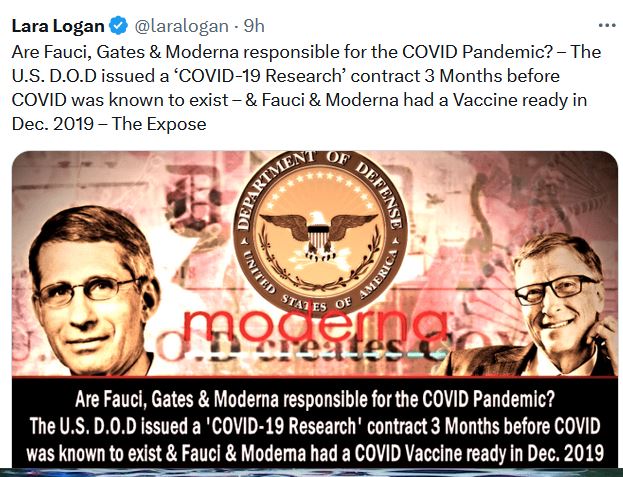
Task: Open the three-dot more options menu
Action: pyautogui.click(x=607, y=26)
